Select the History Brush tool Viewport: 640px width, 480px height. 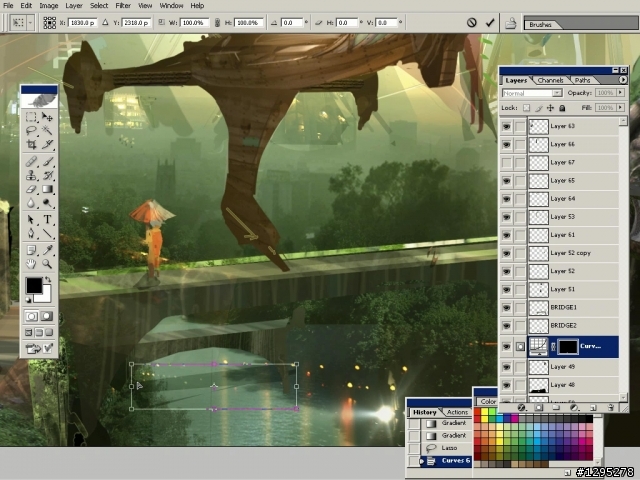point(47,176)
